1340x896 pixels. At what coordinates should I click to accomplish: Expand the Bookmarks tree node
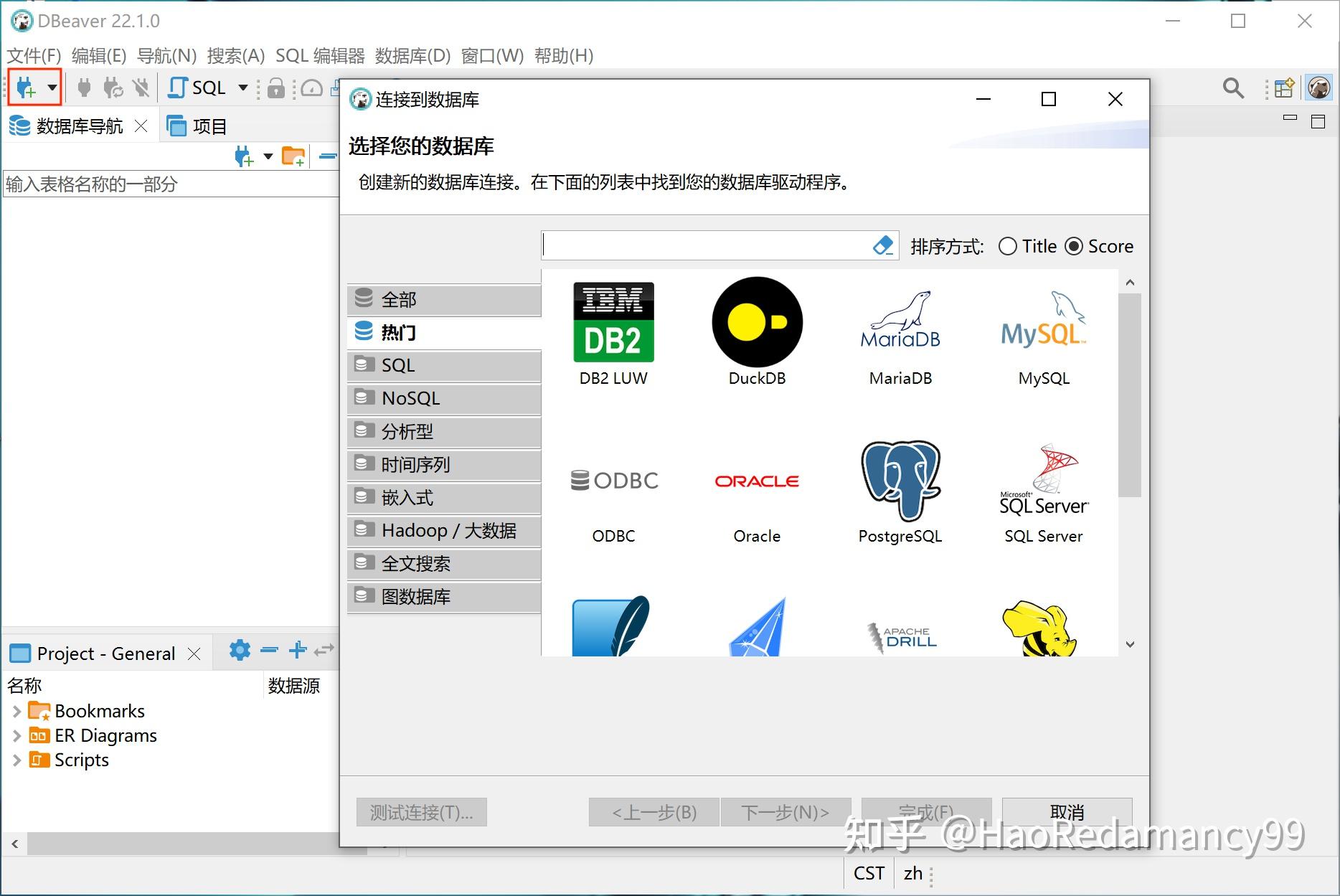coord(16,710)
